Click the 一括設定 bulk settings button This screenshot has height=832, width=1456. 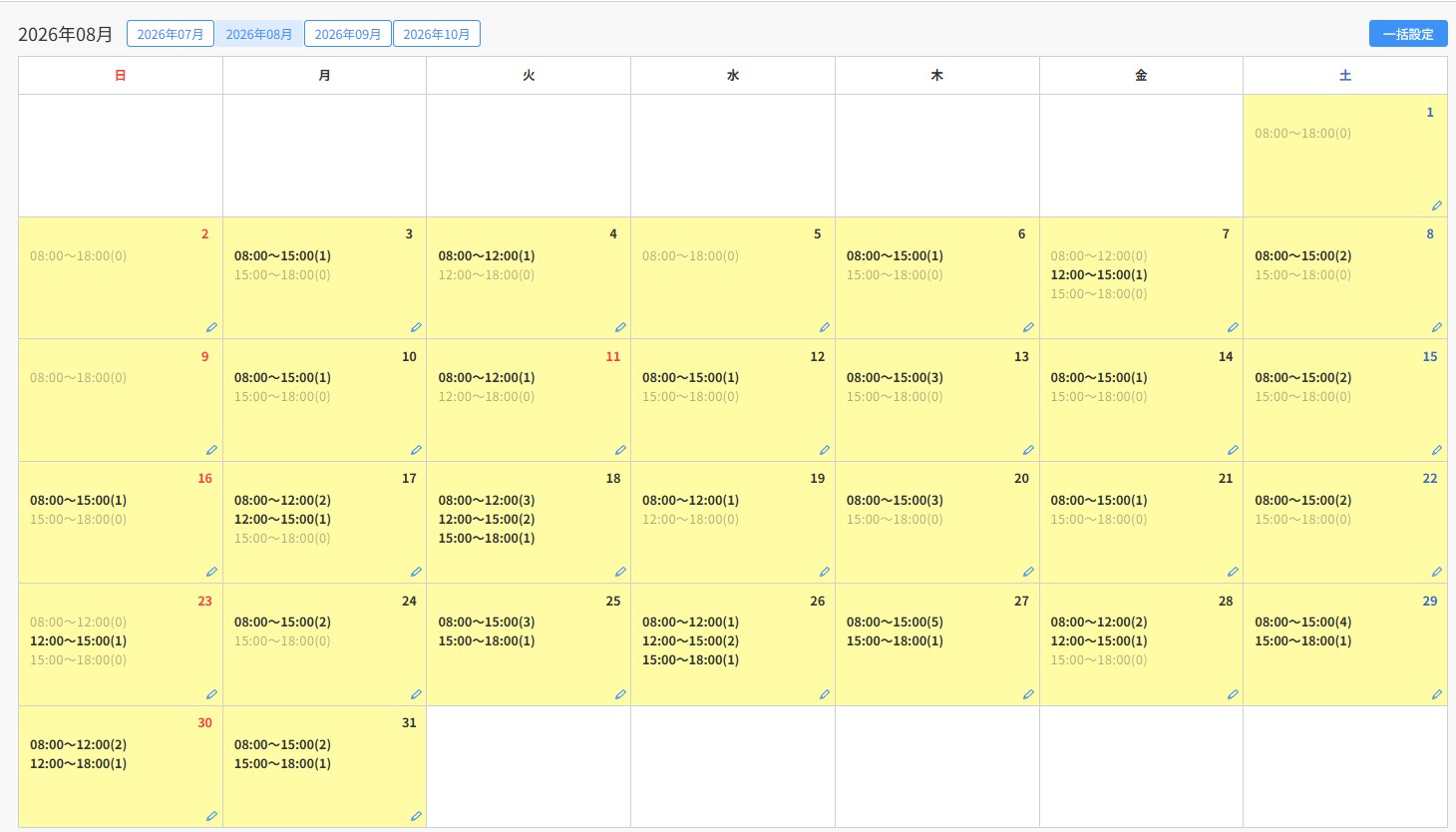coord(1408,34)
